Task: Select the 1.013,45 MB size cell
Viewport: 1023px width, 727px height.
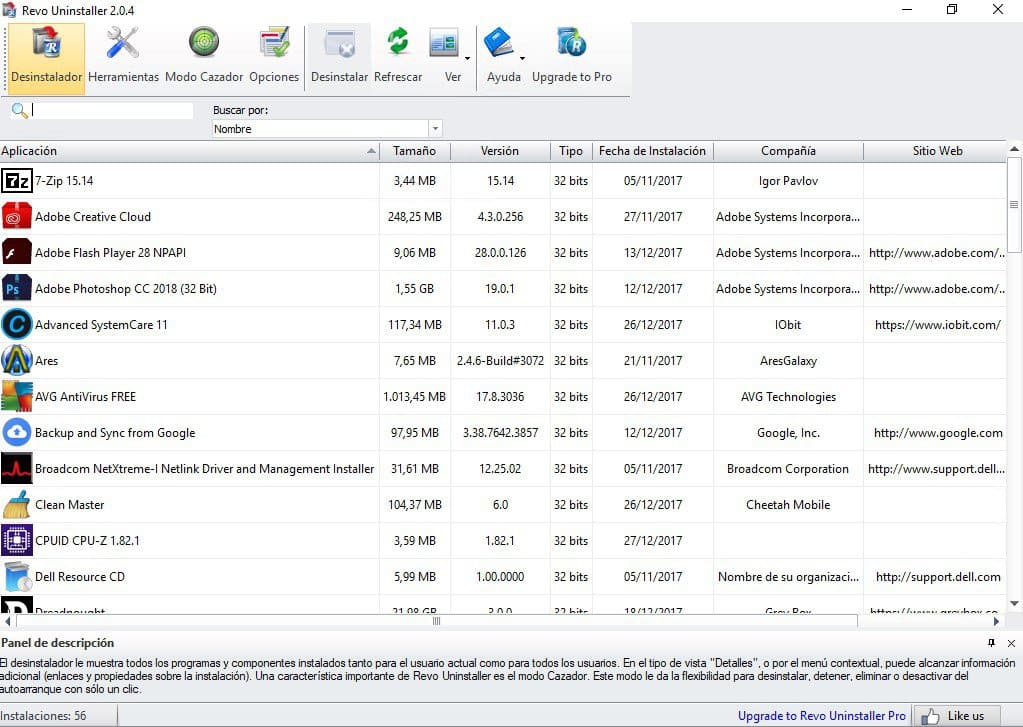Action: (414, 397)
